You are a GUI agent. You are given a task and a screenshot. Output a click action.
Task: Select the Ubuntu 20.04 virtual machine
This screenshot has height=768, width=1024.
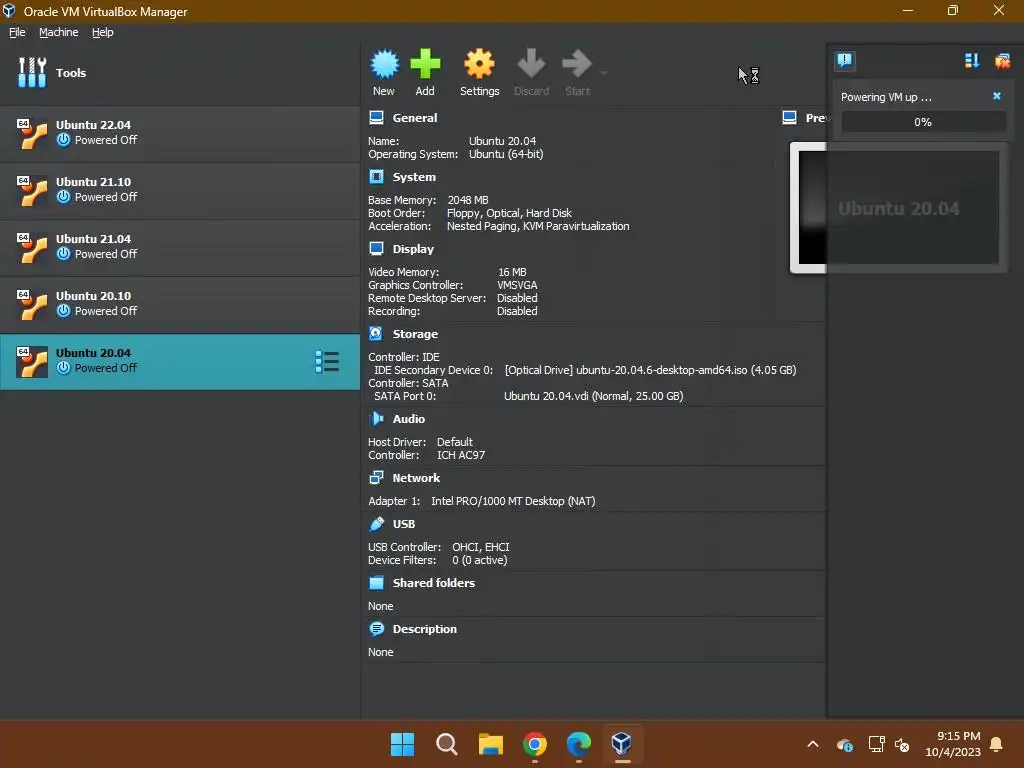click(x=180, y=362)
